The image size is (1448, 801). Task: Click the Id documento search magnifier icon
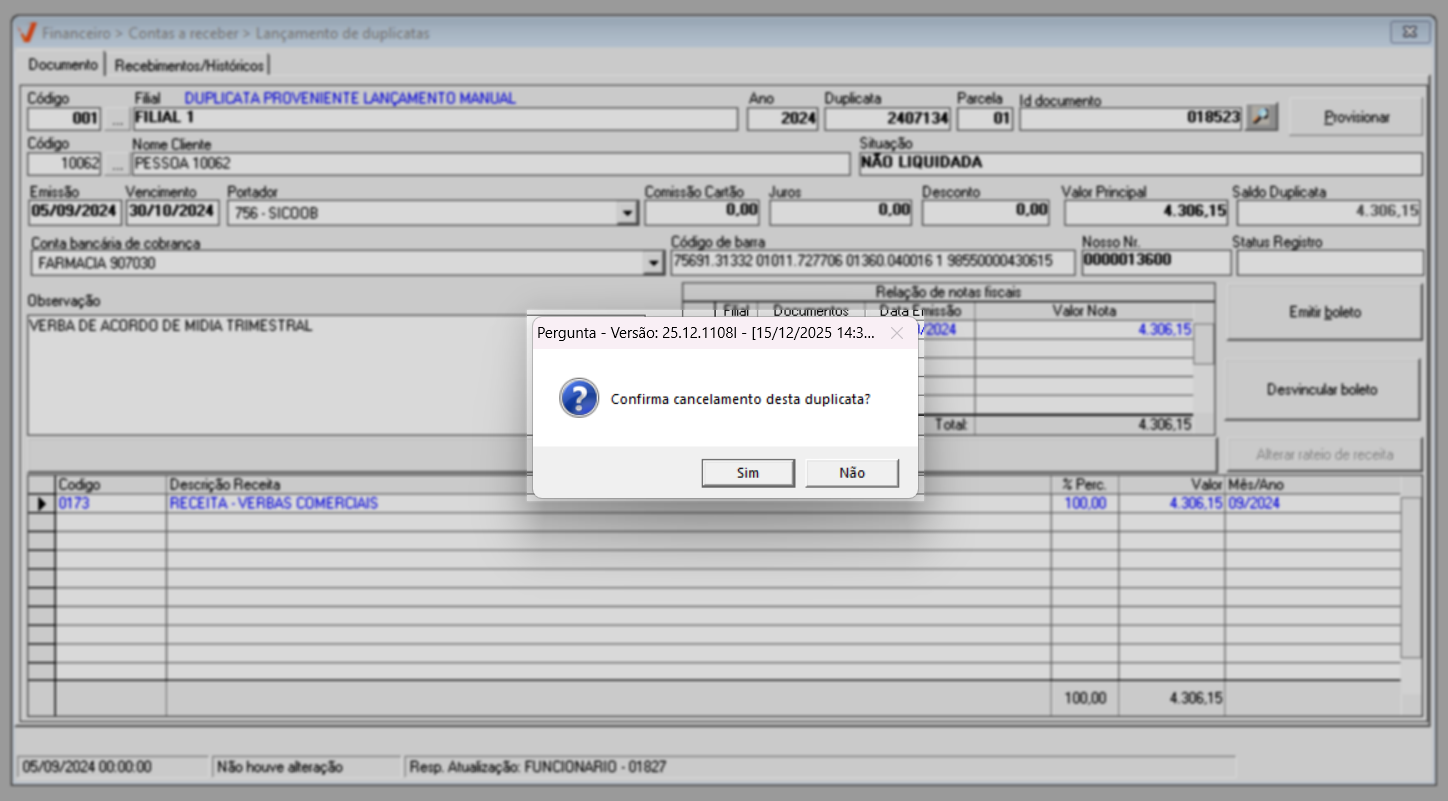pos(1263,118)
